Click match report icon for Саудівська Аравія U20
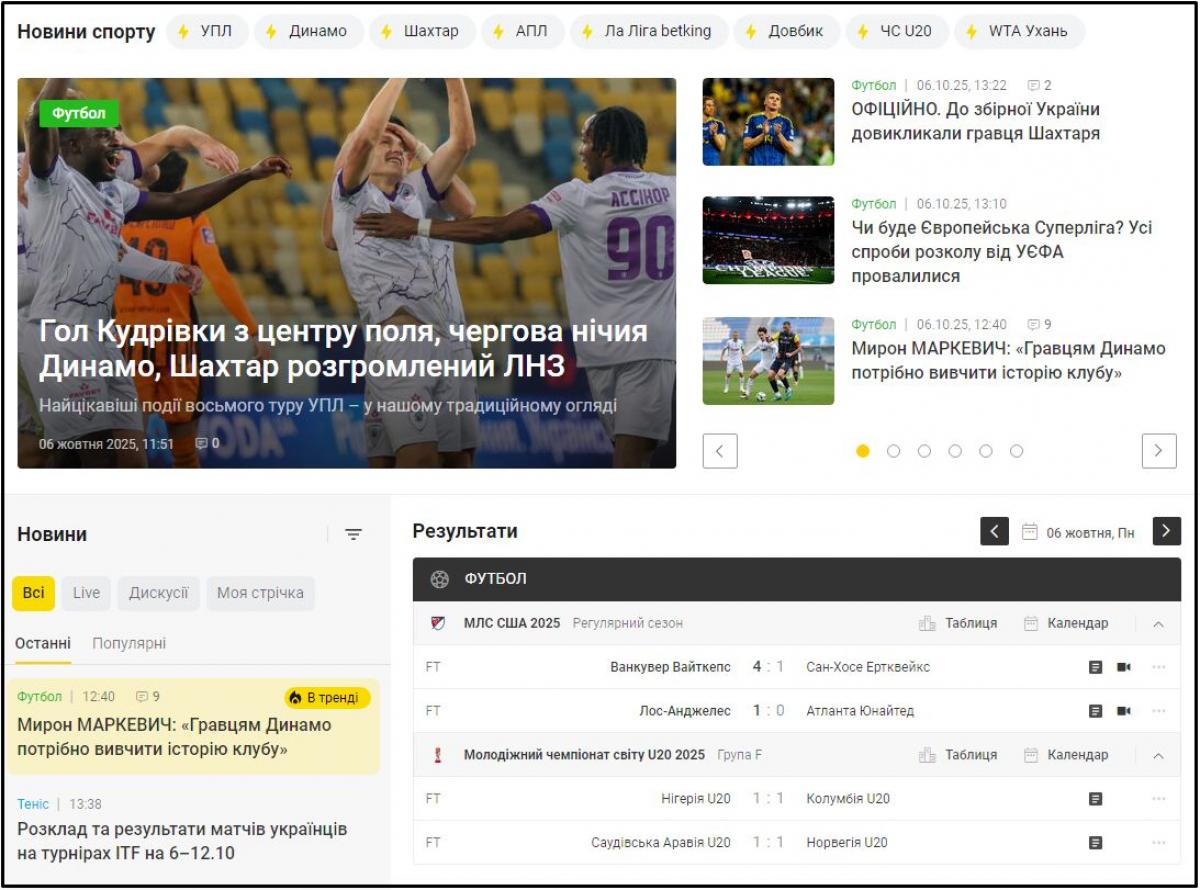Screen dimensions: 1200x890 click(1095, 843)
